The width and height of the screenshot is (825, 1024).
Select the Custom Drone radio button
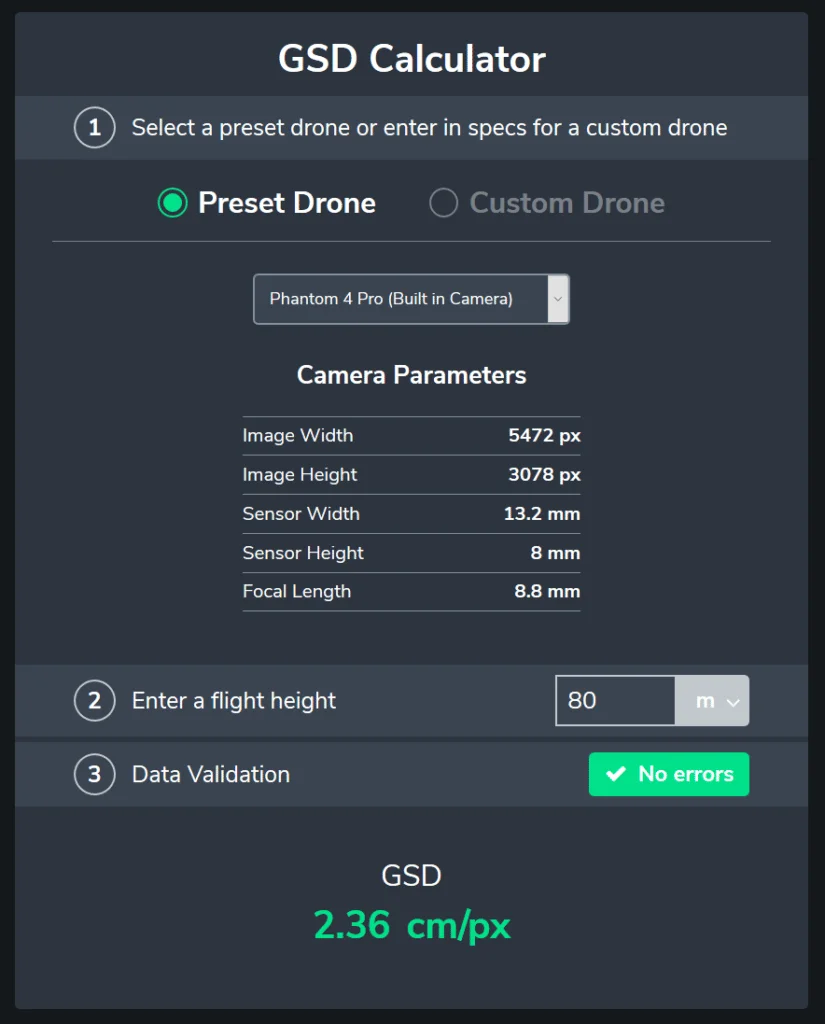click(x=442, y=203)
